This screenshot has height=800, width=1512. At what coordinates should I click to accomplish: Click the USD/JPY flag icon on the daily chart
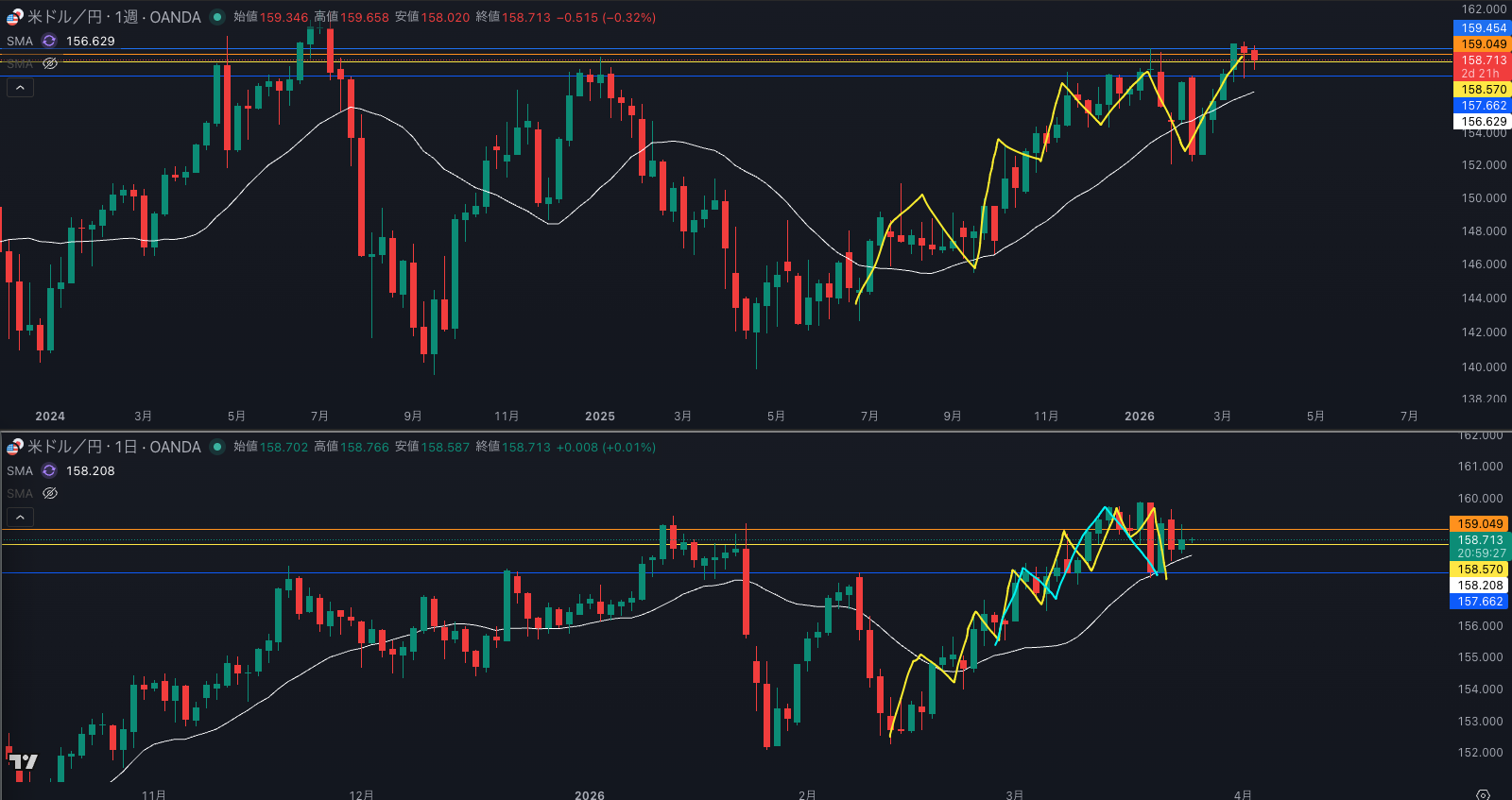pos(14,447)
